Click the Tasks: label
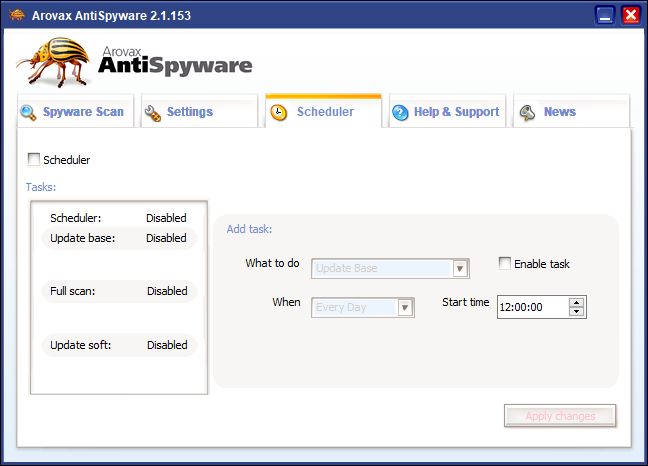The image size is (648, 466). coord(41,187)
